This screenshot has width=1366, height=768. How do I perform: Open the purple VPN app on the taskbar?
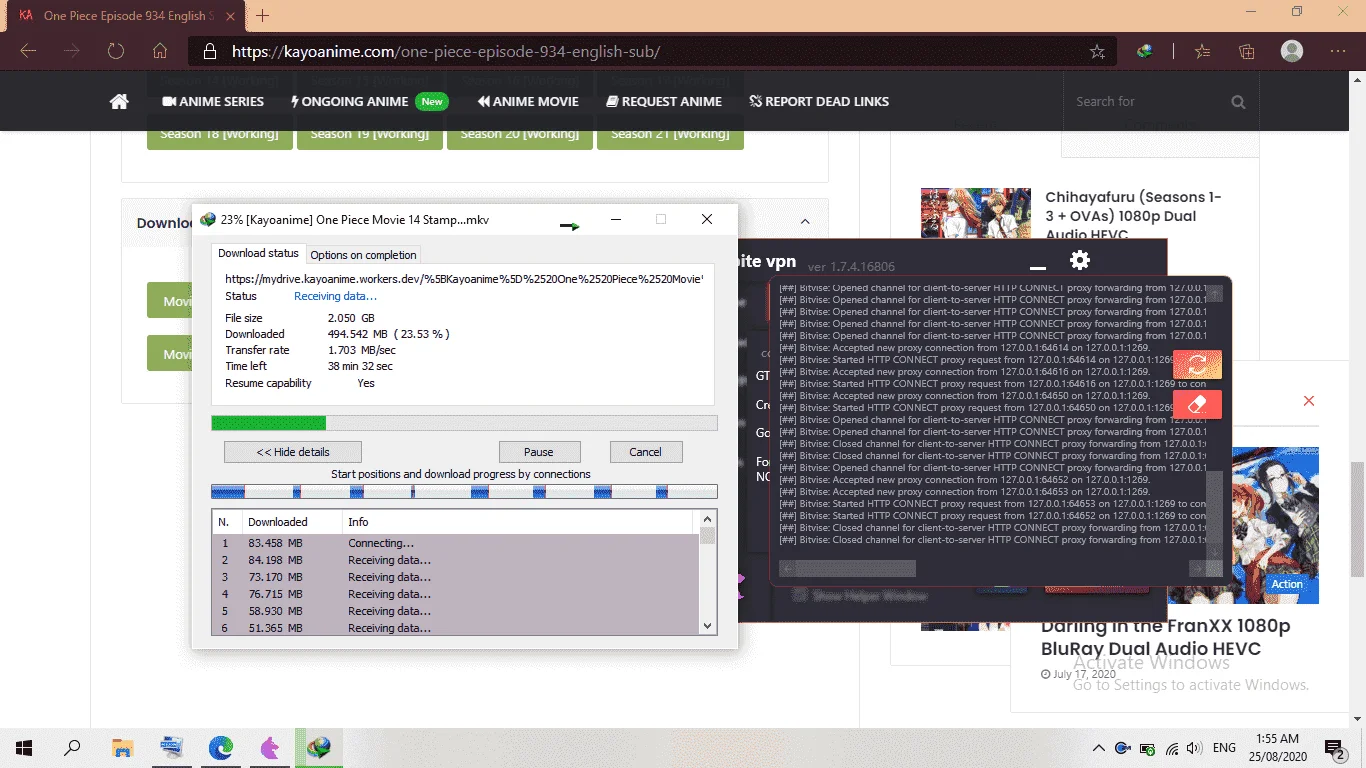click(x=269, y=748)
